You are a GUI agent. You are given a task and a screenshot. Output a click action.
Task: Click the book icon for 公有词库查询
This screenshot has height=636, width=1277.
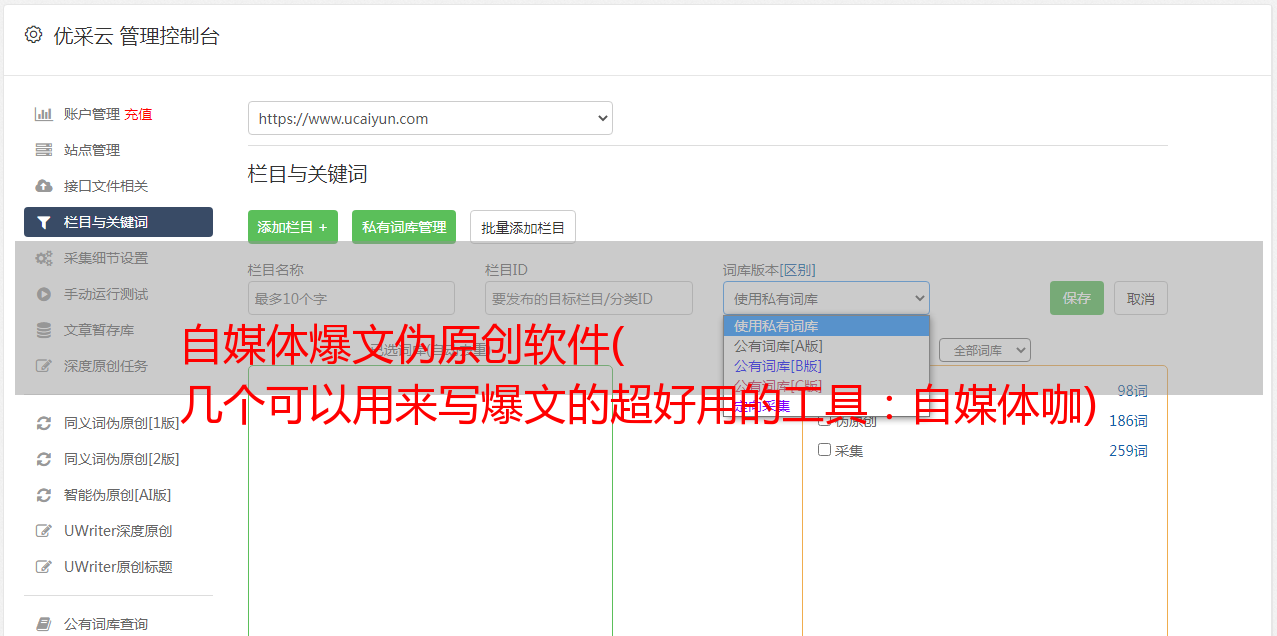pyautogui.click(x=44, y=624)
